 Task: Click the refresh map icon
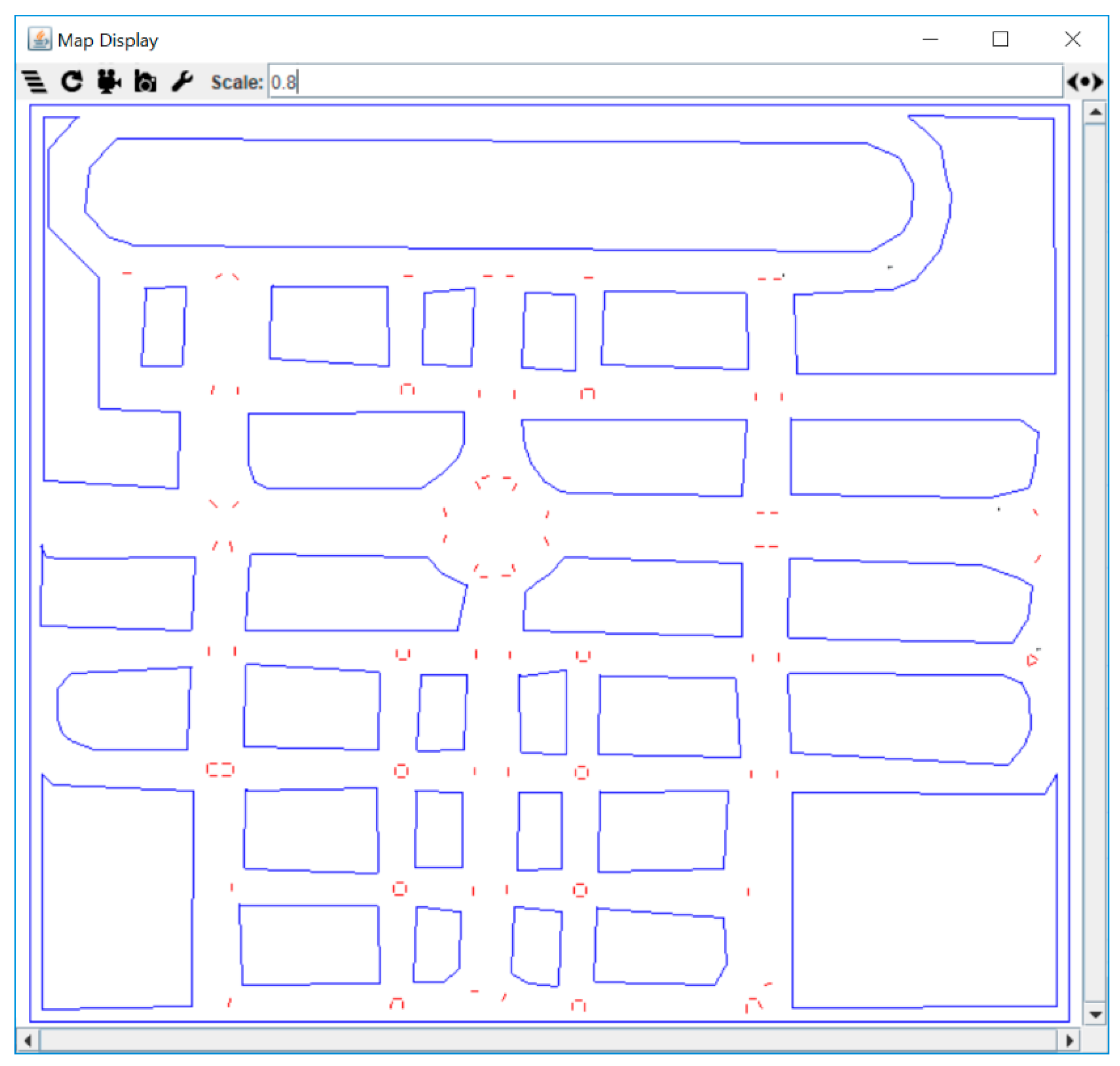(72, 82)
